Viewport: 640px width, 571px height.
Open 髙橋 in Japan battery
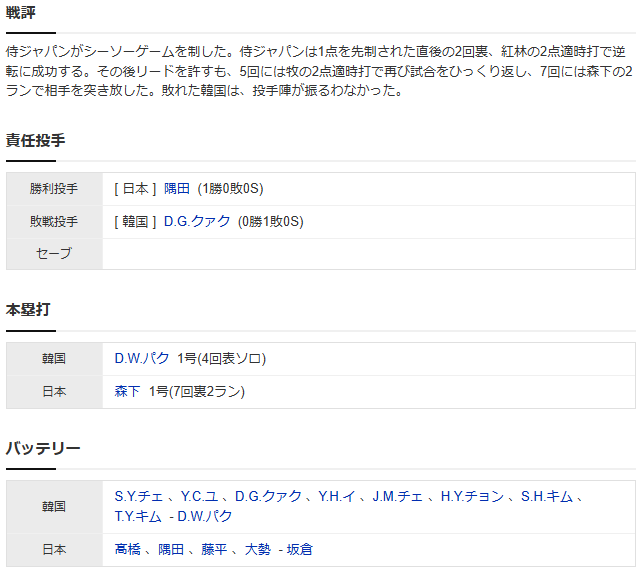[x=127, y=549]
